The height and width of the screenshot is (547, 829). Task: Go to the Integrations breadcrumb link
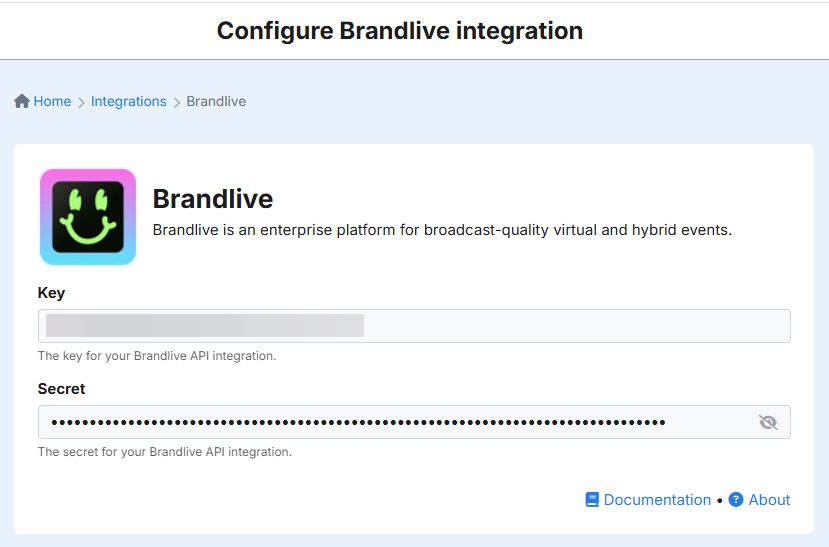128,101
